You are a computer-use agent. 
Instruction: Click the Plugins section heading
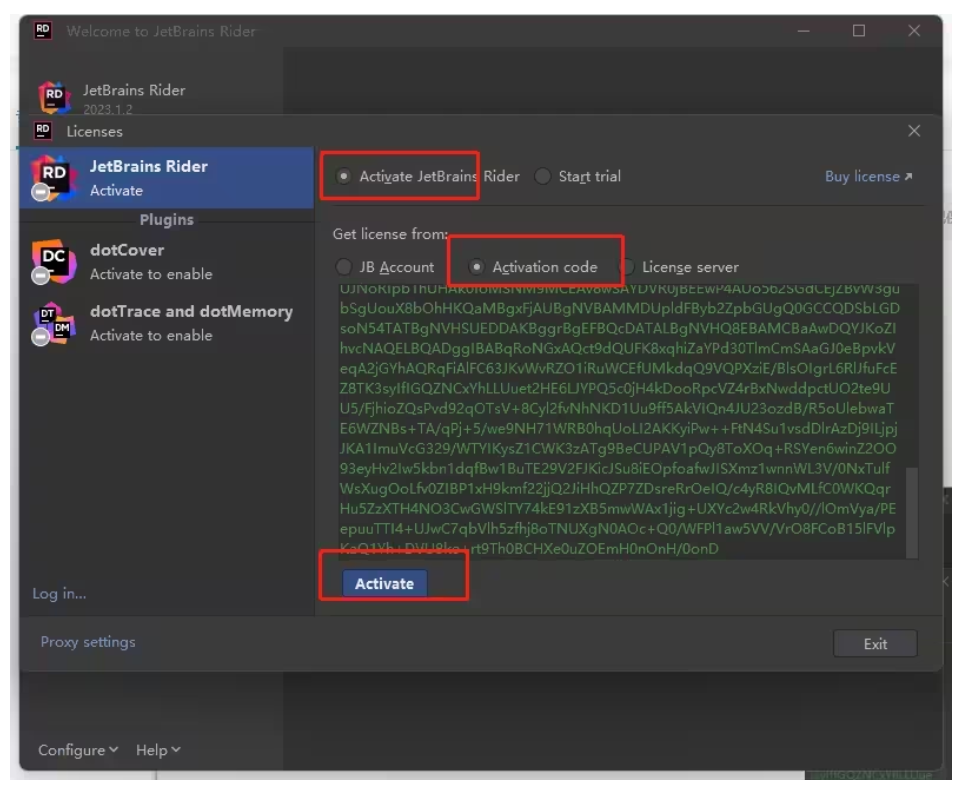(167, 220)
